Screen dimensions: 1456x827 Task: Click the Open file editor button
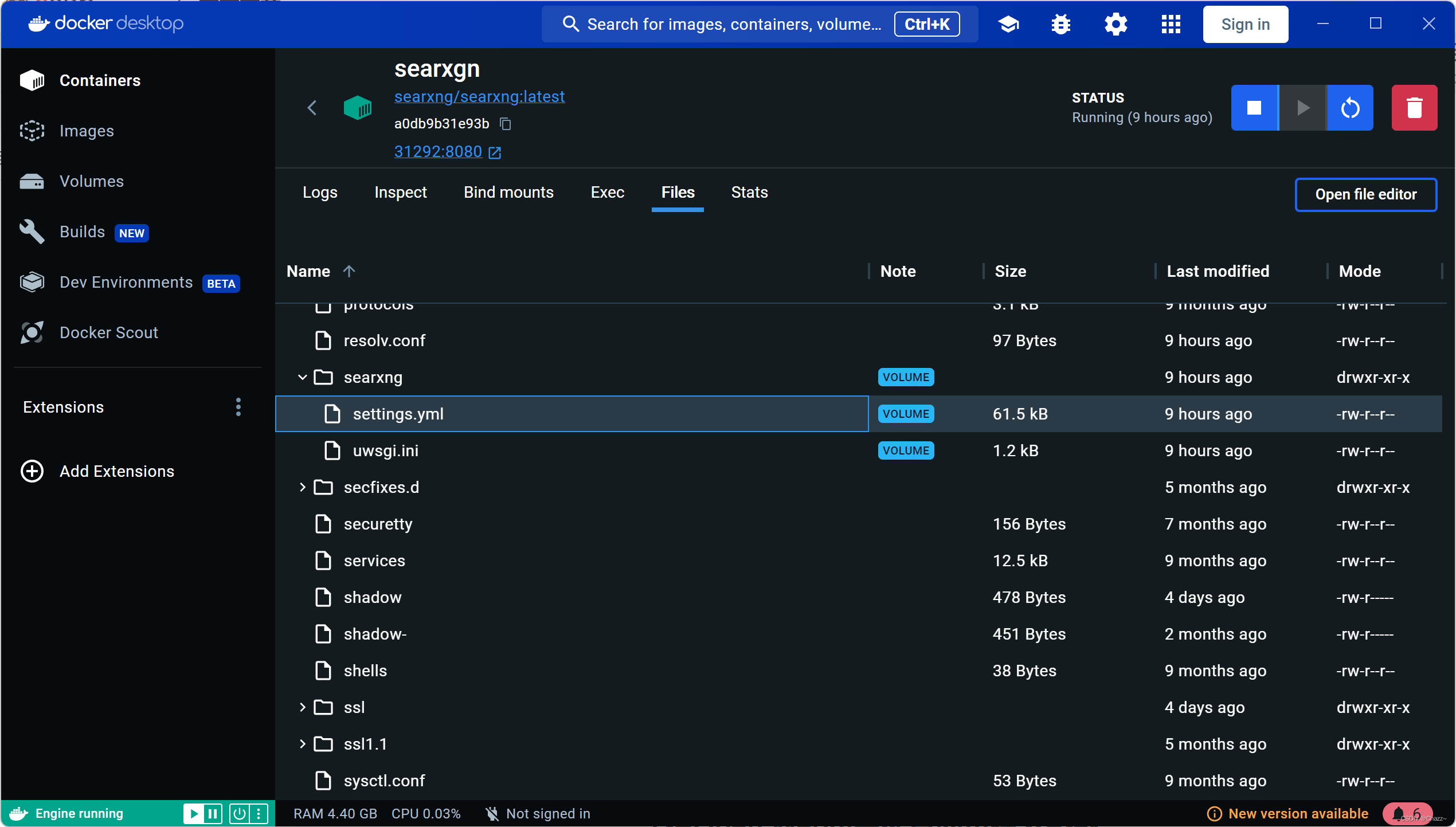click(x=1365, y=195)
